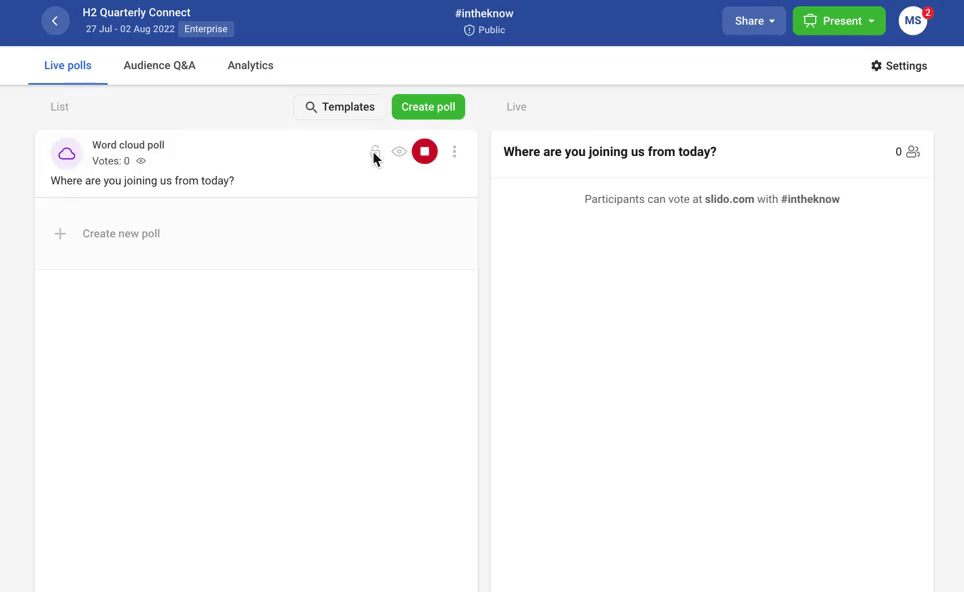
Task: Open the Analytics tab
Action: pyautogui.click(x=250, y=65)
